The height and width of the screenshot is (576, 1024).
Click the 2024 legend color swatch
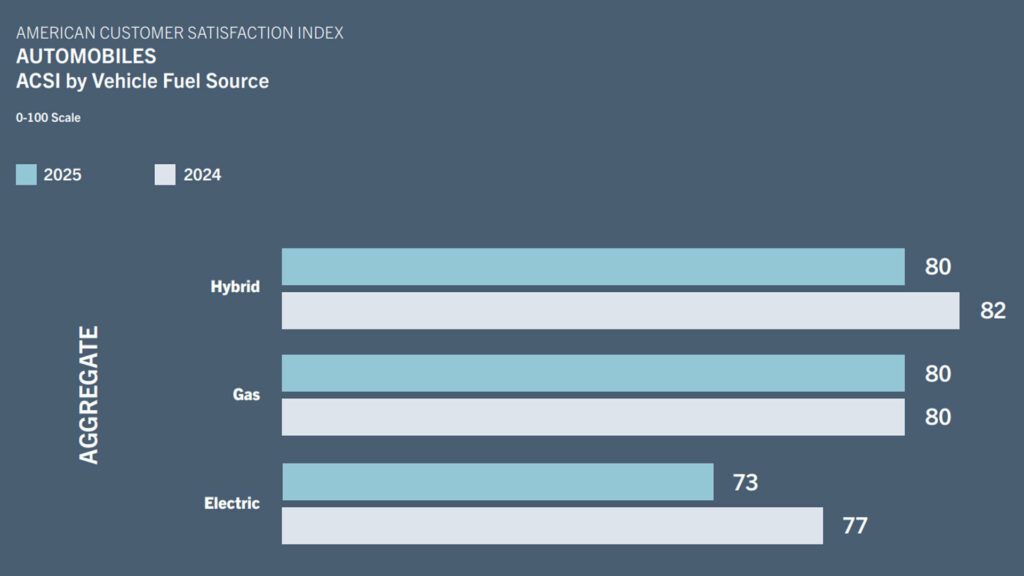click(165, 175)
